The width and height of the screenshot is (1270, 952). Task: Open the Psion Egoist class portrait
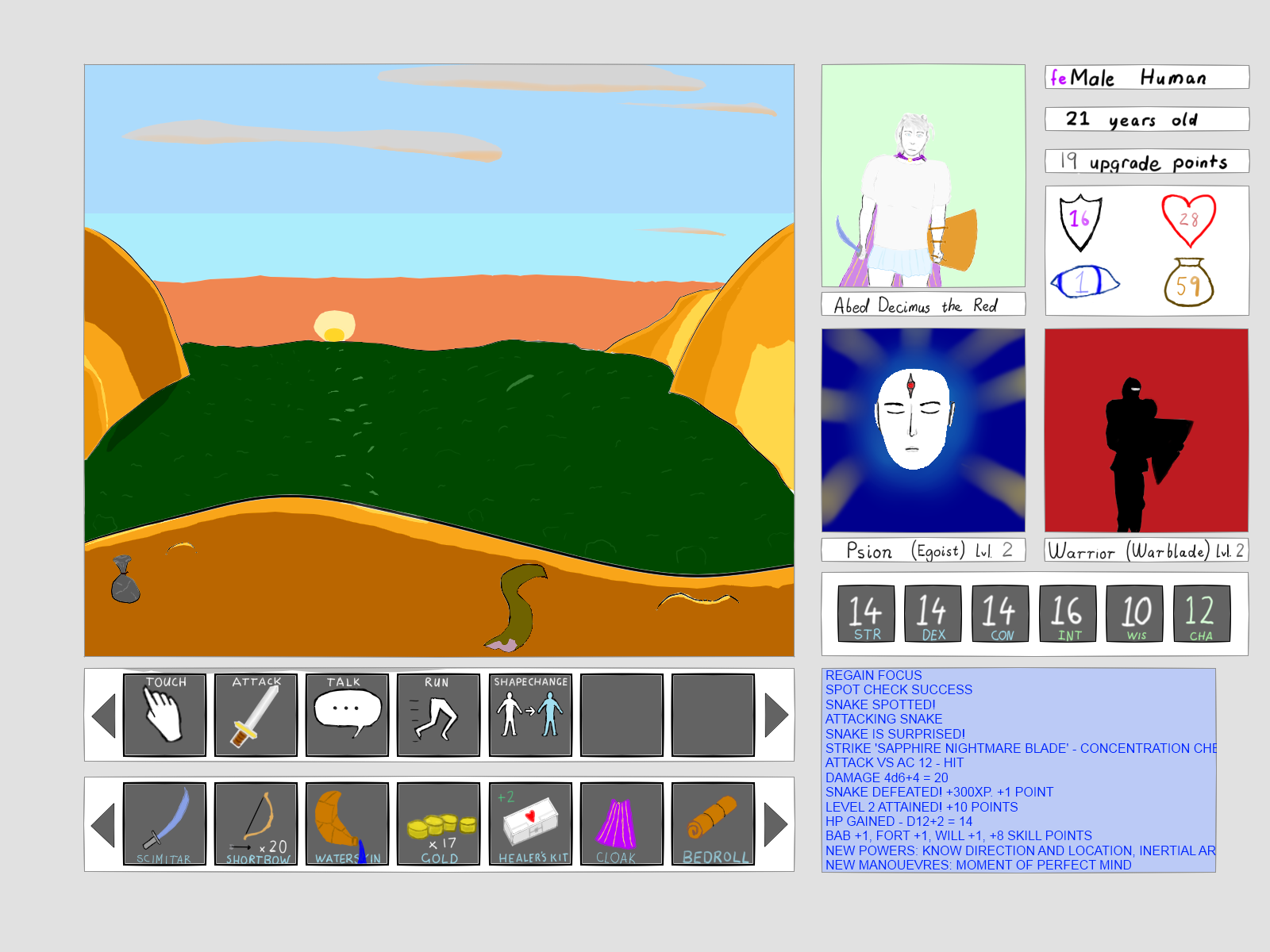pyautogui.click(x=923, y=430)
